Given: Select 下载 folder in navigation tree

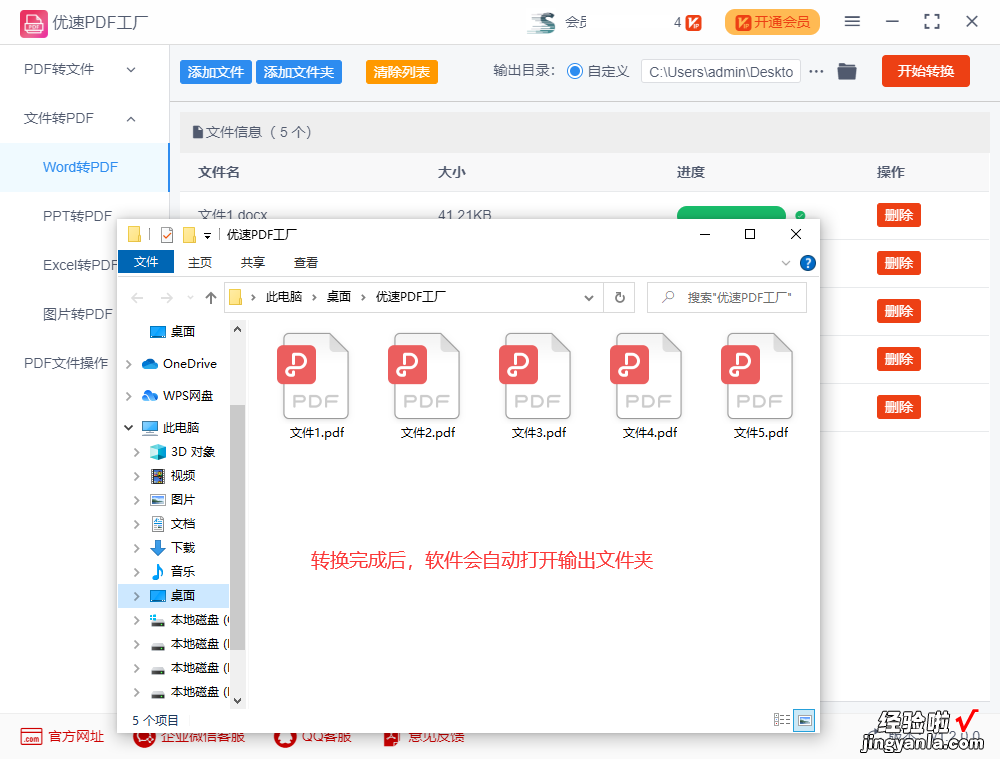Looking at the screenshot, I should tap(182, 547).
